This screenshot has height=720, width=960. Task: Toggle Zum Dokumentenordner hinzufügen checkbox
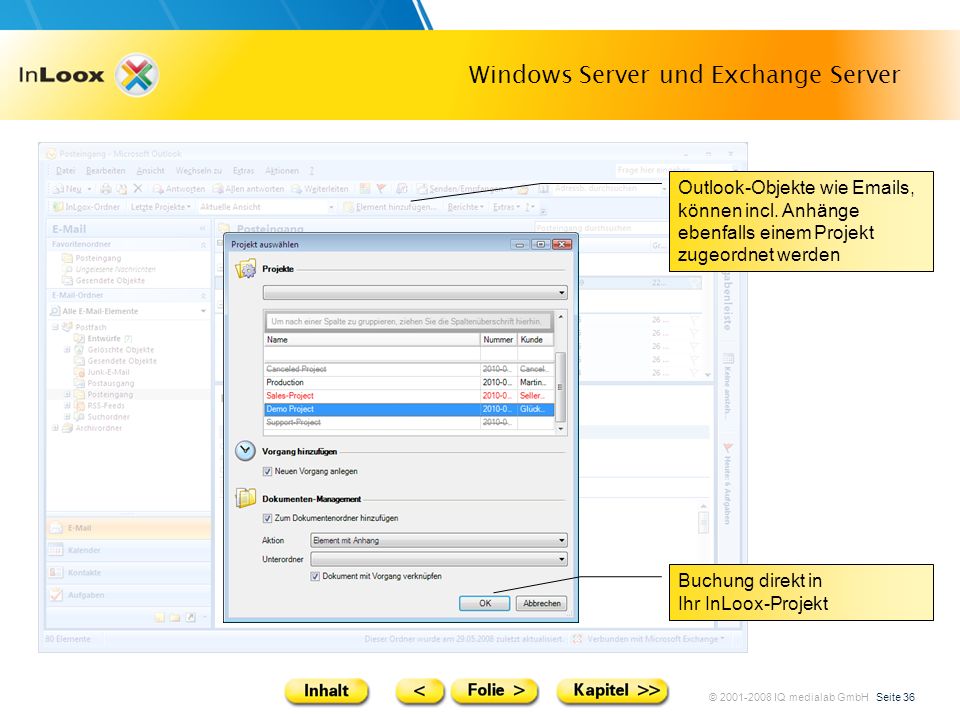(x=268, y=518)
